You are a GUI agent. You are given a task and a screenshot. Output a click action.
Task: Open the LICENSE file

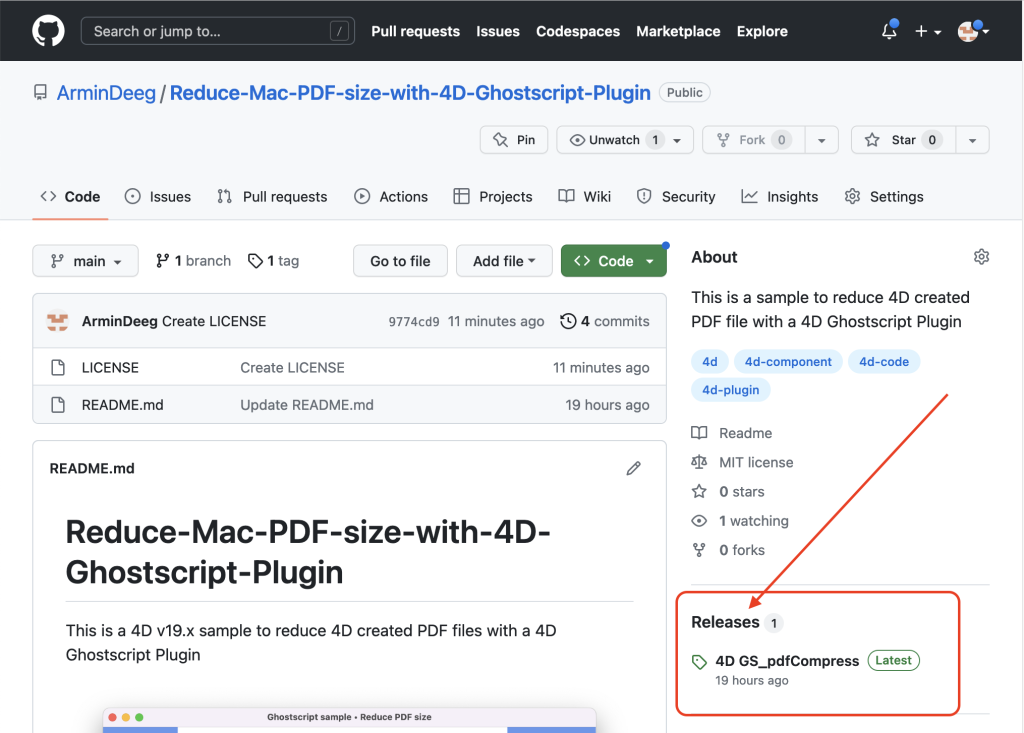(x=110, y=368)
